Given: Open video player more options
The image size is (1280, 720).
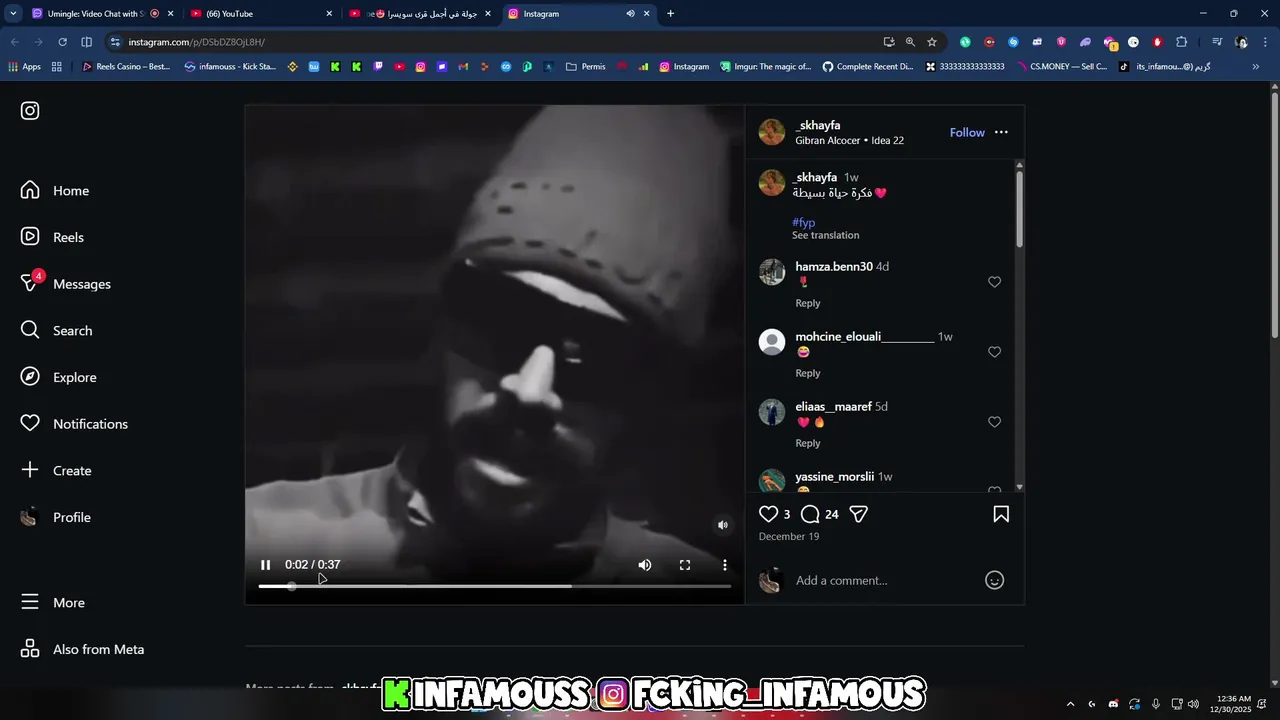Looking at the screenshot, I should [x=725, y=565].
